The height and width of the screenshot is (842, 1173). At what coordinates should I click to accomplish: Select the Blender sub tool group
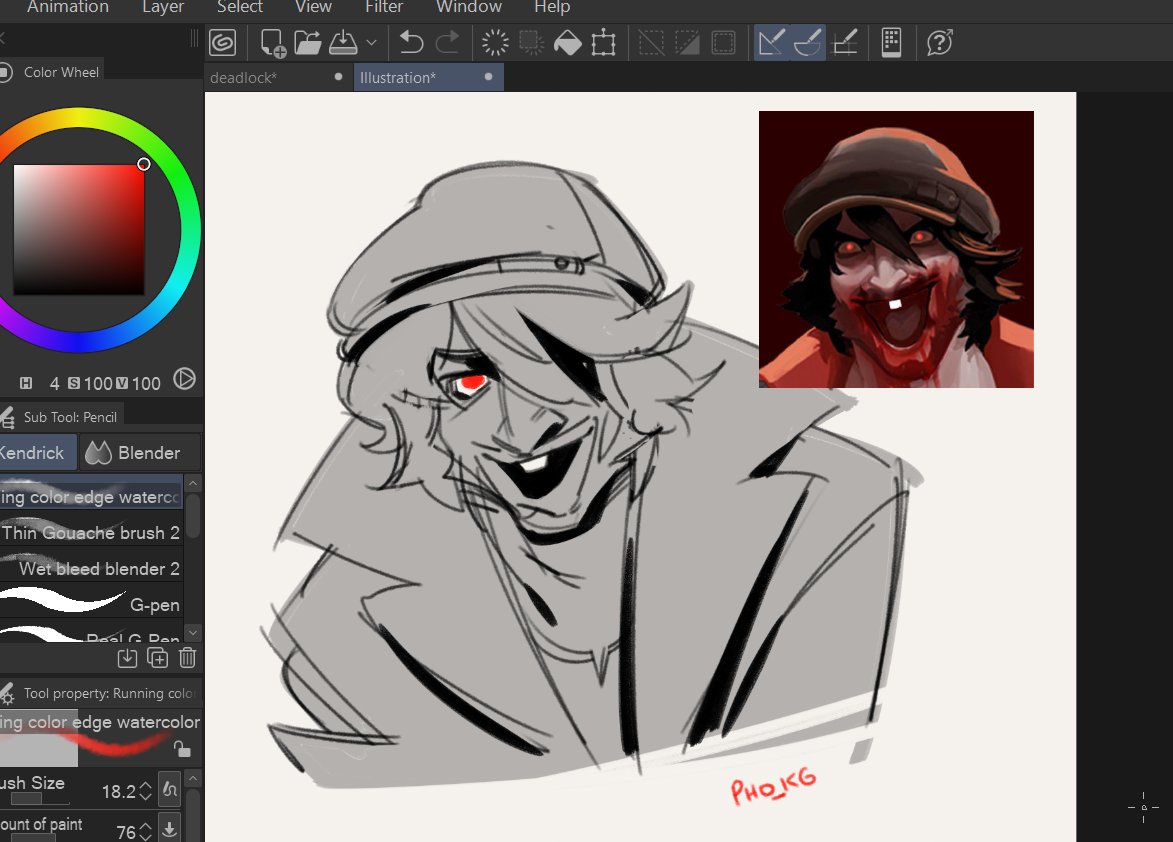point(140,452)
